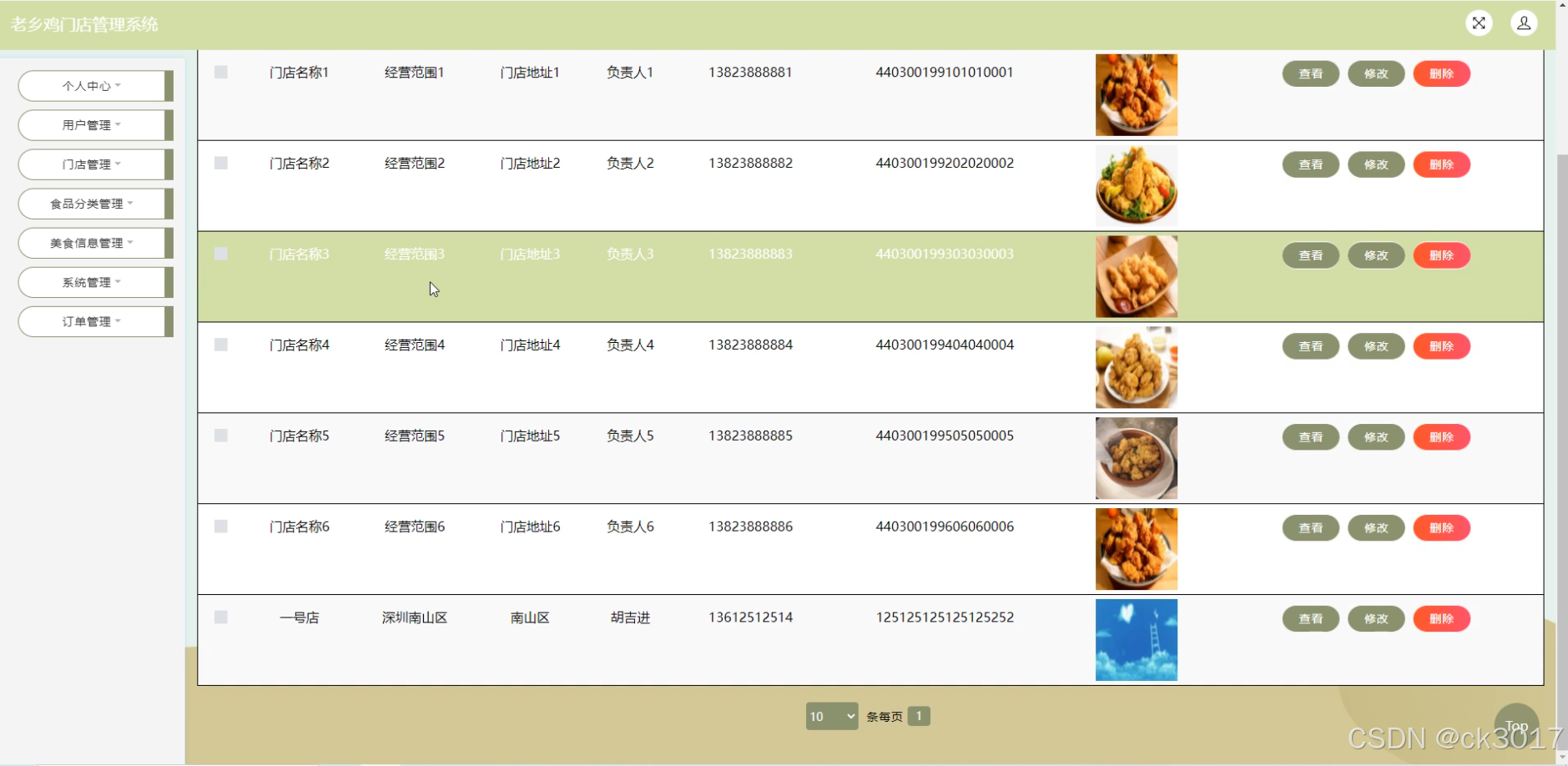Click 删除 in the 门店名称3 row
The image size is (1568, 766).
(x=1442, y=255)
